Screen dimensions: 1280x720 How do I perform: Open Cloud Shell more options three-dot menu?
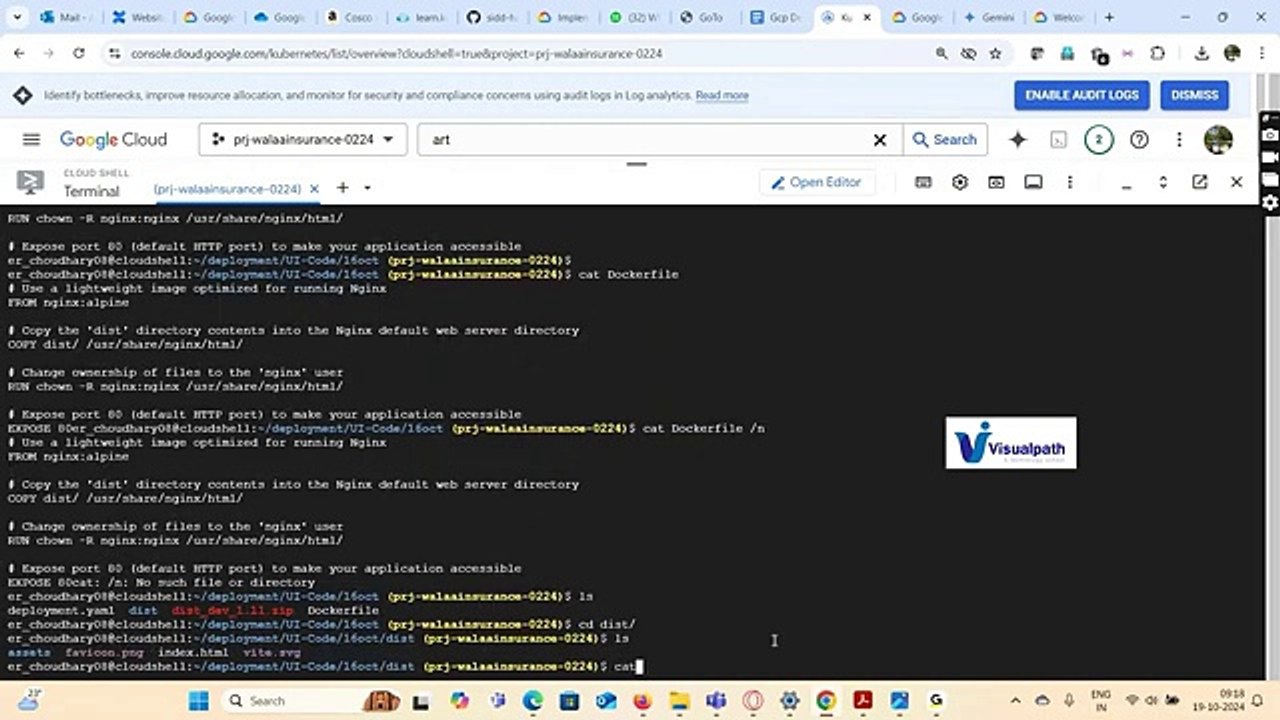(1070, 183)
